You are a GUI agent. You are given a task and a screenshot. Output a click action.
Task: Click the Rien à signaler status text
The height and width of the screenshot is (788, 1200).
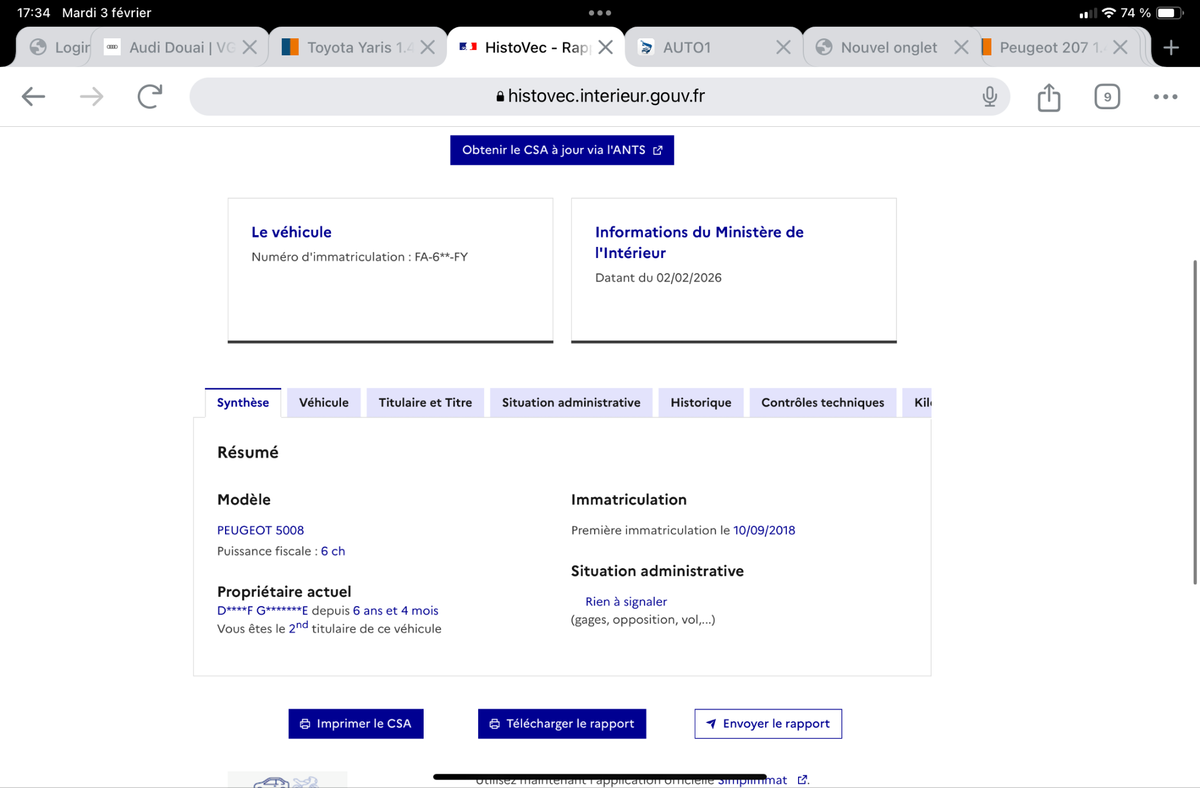click(626, 601)
